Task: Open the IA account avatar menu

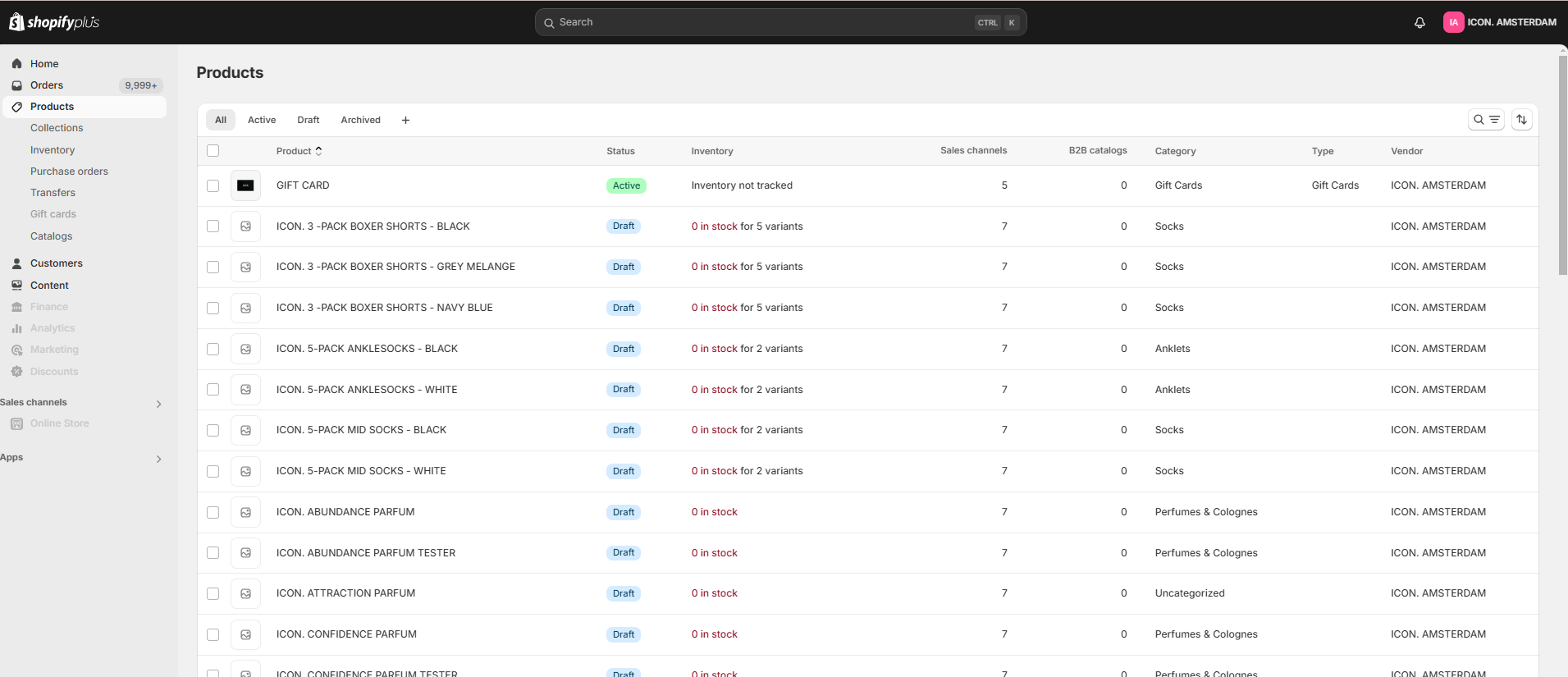Action: [x=1453, y=22]
